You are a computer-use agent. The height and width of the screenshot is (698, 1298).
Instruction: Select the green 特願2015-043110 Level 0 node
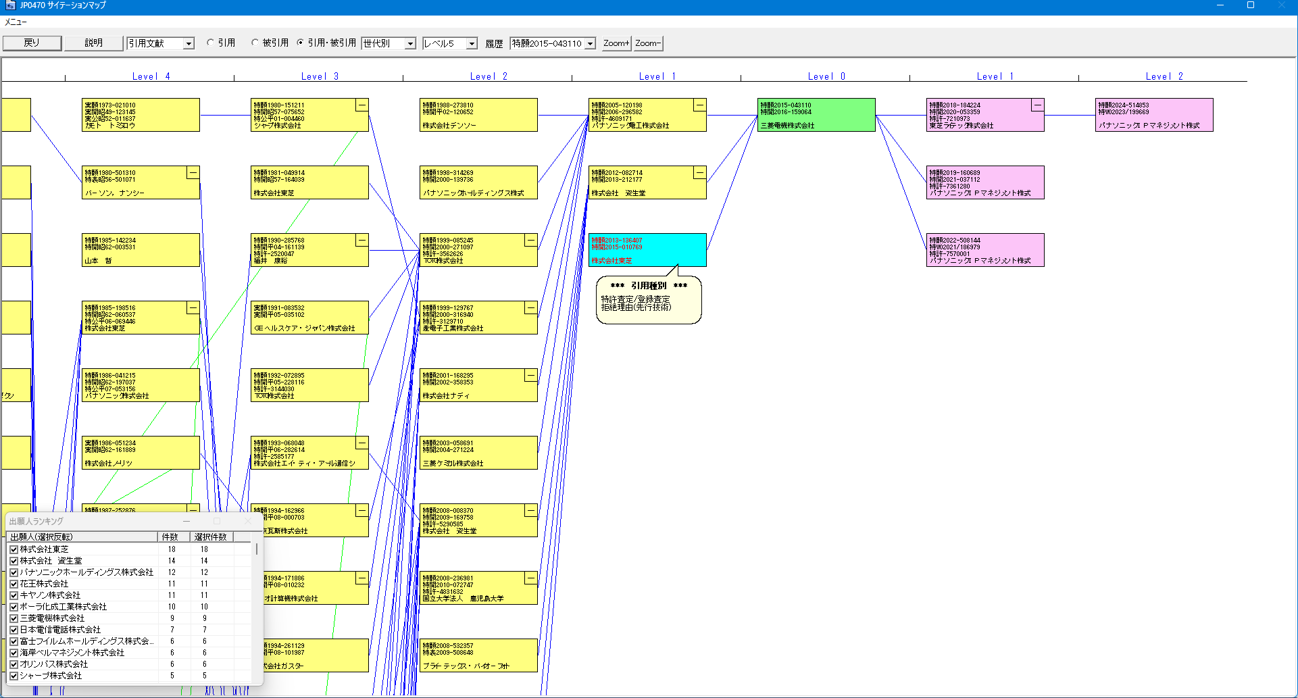[x=816, y=115]
